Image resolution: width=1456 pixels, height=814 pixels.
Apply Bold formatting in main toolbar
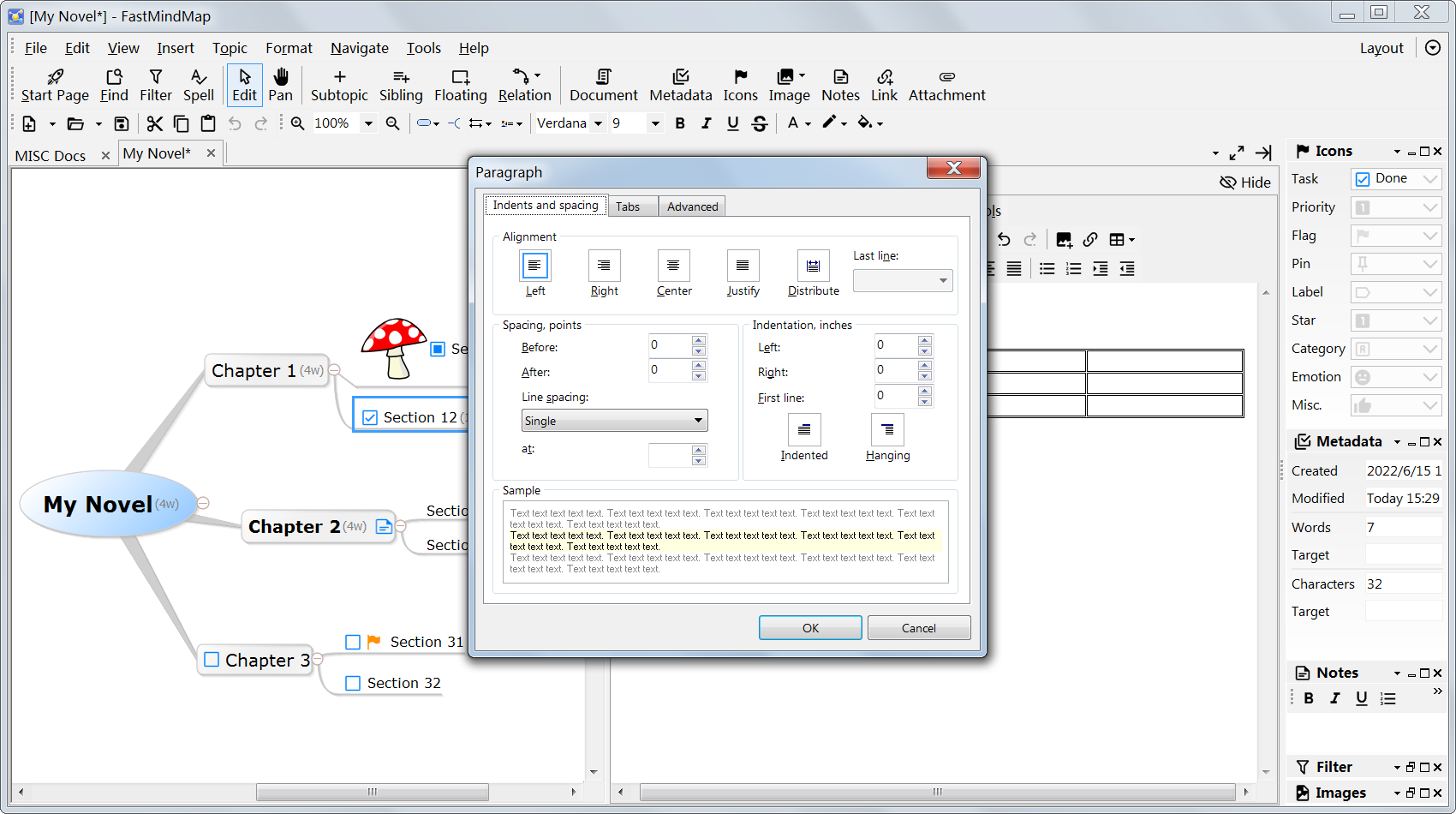680,123
